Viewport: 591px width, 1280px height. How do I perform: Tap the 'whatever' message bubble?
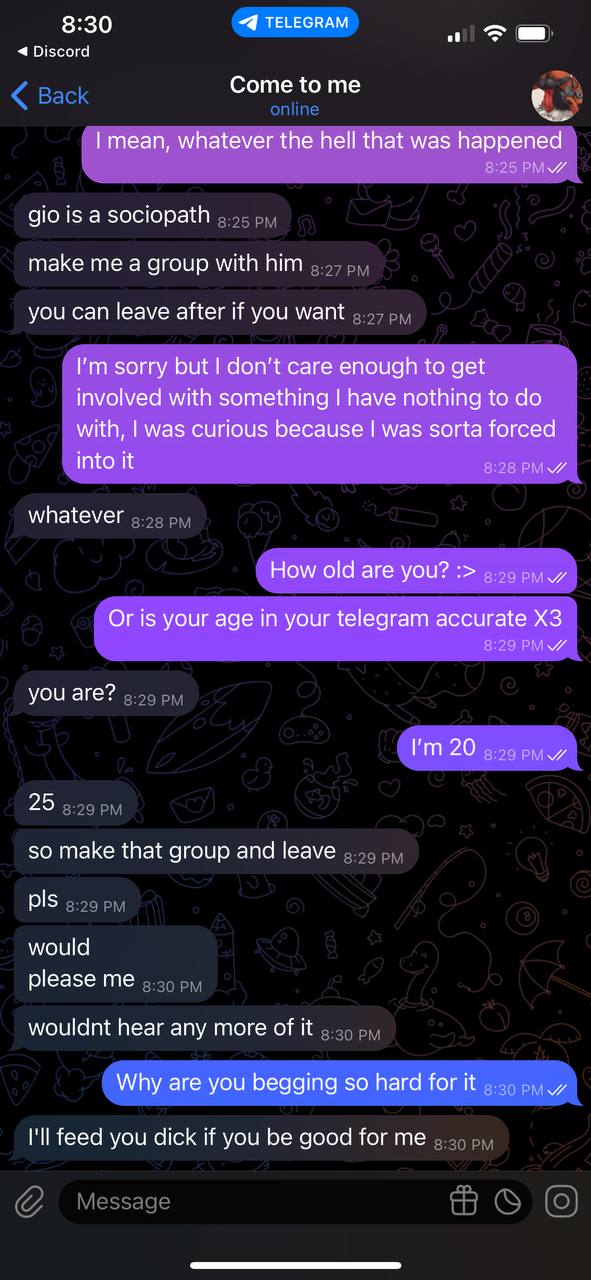(110, 517)
